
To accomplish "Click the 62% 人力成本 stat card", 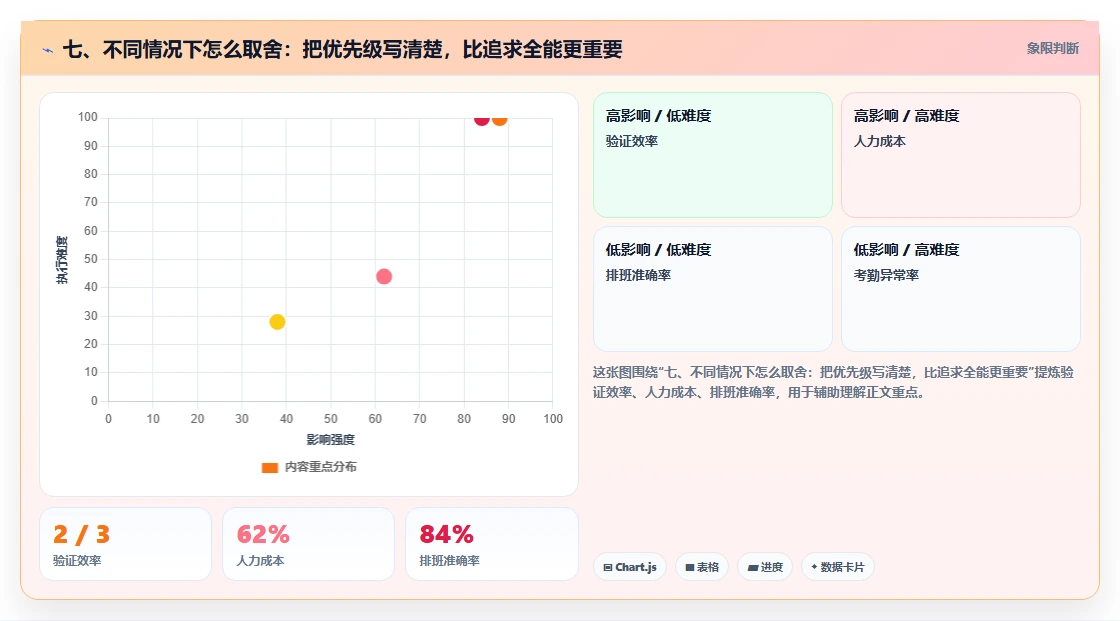I will [309, 544].
